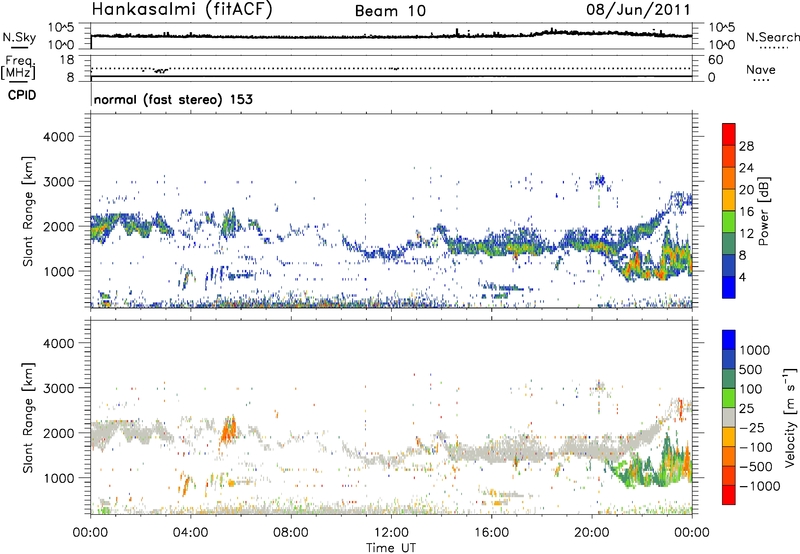Click the '1000' range tick of the power panel
The height and width of the screenshot is (554, 800).
click(58, 271)
